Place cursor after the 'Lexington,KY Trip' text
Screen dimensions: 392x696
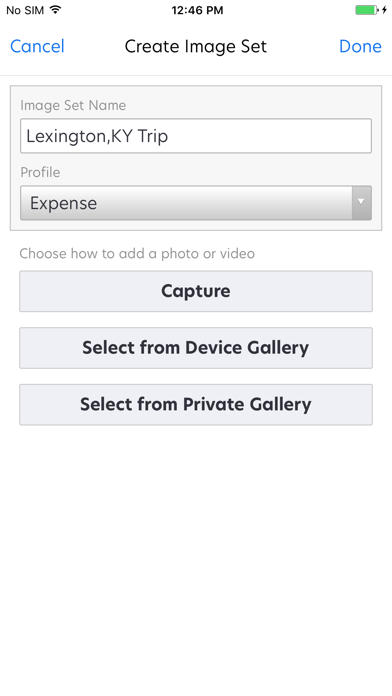tap(170, 136)
